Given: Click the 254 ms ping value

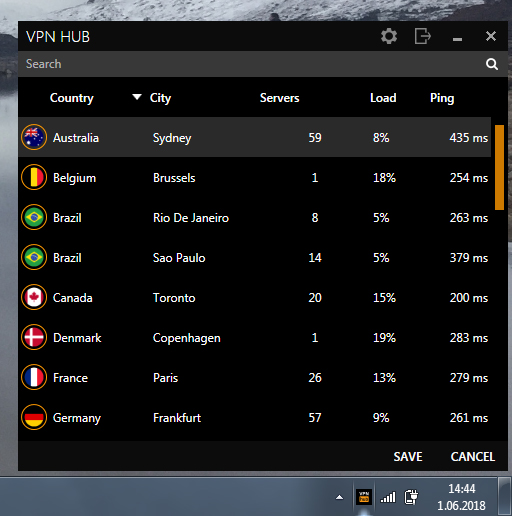Looking at the screenshot, I should pyautogui.click(x=469, y=178).
